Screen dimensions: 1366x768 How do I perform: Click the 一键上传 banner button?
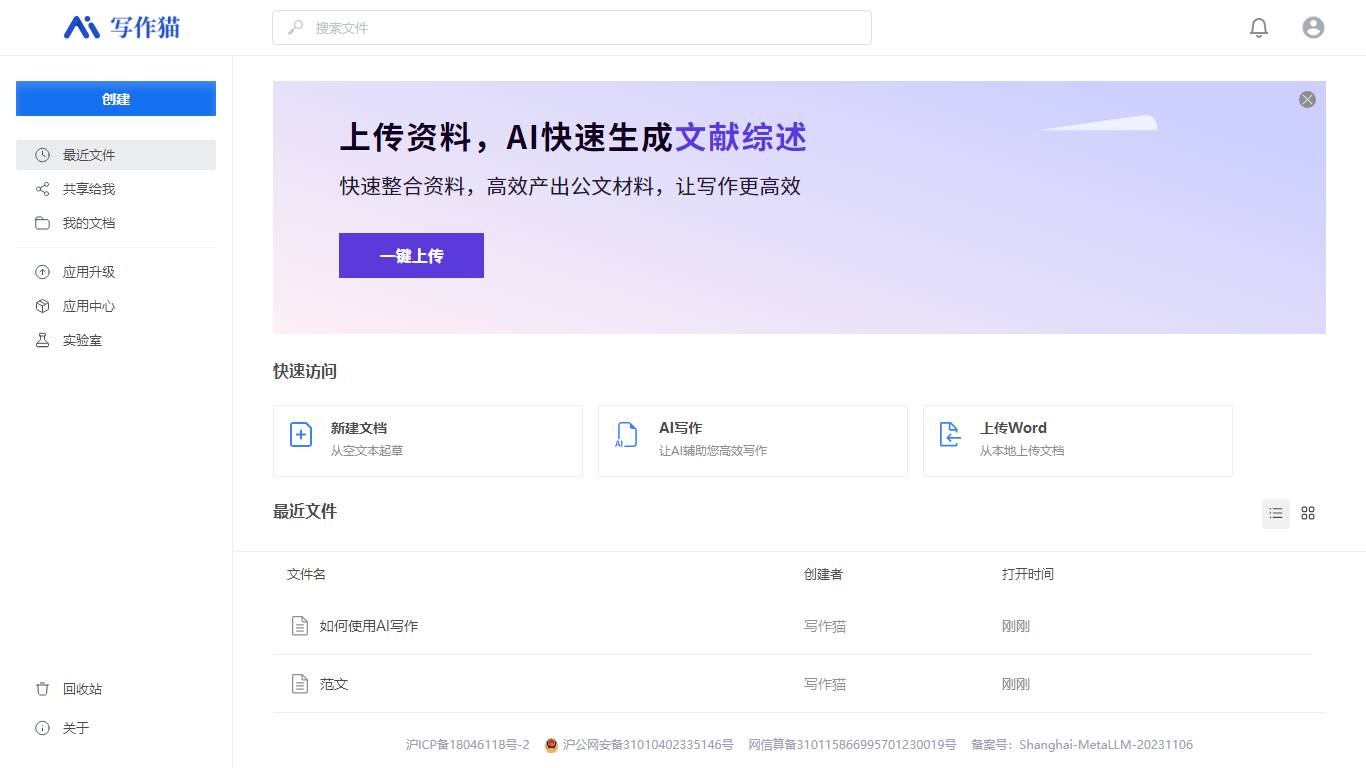pyautogui.click(x=411, y=256)
